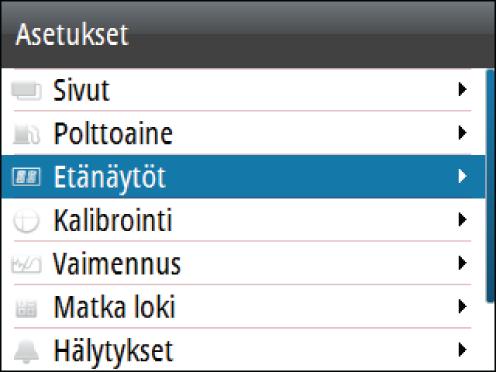The width and height of the screenshot is (496, 372).
Task: Click the Polttoaine fuel pump icon
Action: 26,134
